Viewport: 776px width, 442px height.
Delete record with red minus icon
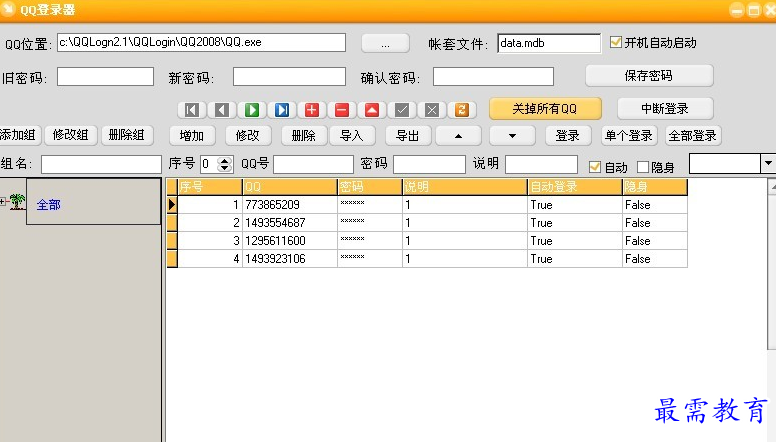click(x=342, y=109)
